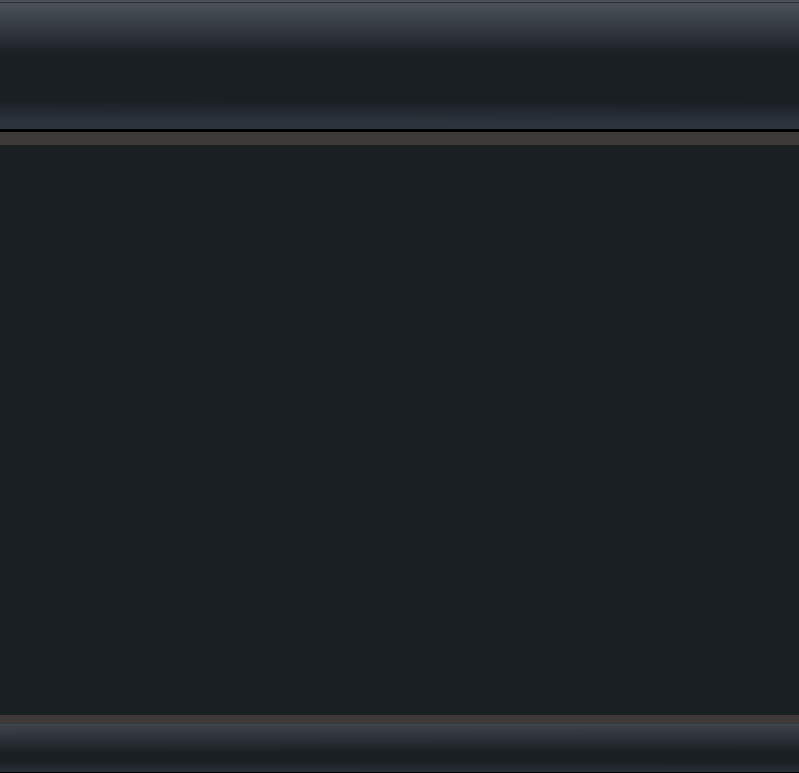Screen dimensions: 799x773
Task: Click the left end of the footer bar
Action: click(x=5, y=748)
